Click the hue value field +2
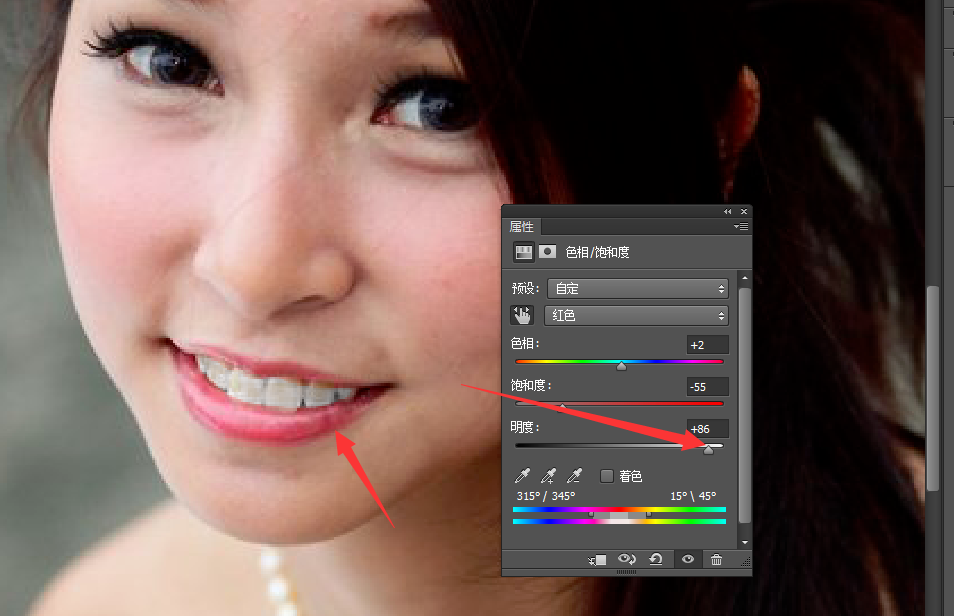The image size is (954, 616). (x=707, y=345)
